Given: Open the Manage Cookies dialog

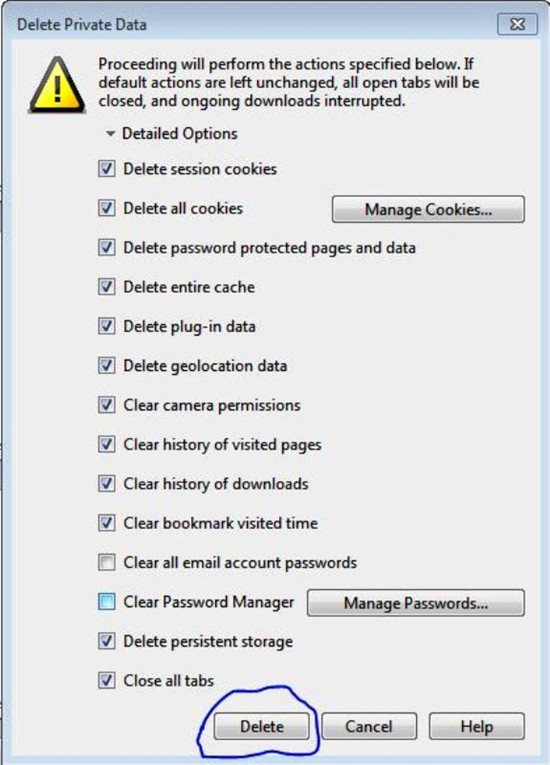Looking at the screenshot, I should point(428,209).
